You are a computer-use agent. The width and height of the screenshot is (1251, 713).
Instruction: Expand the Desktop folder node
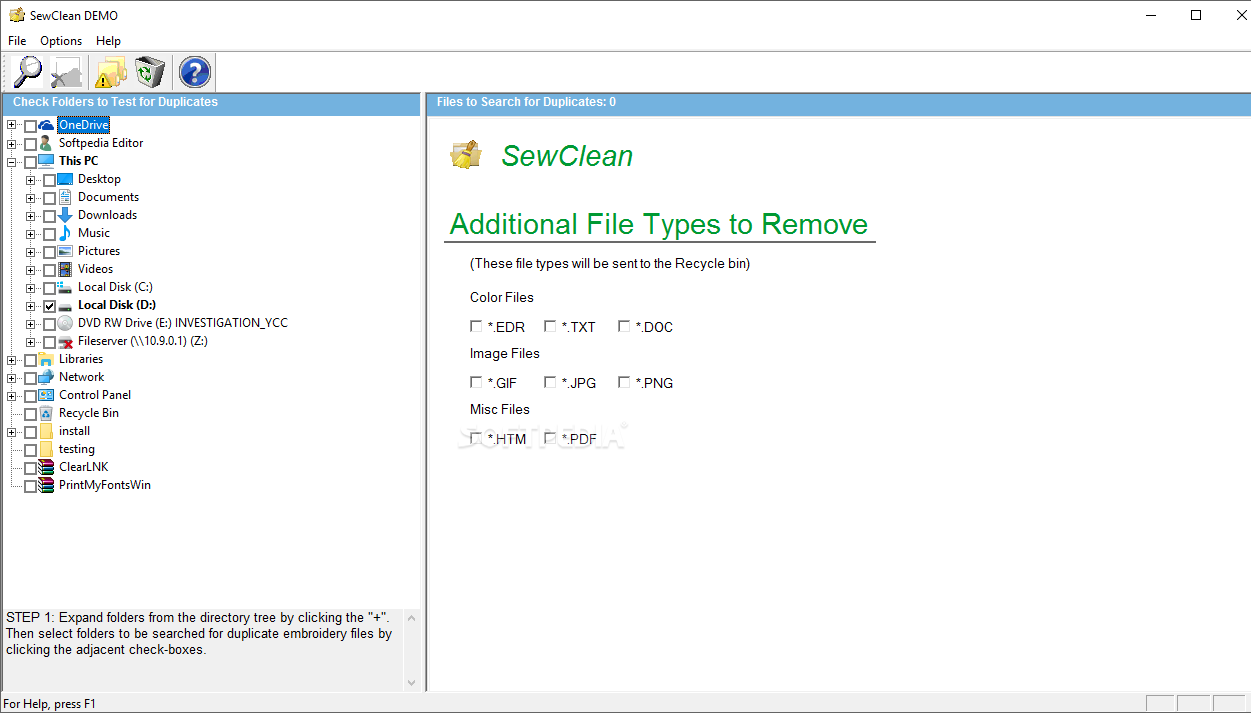(31, 180)
